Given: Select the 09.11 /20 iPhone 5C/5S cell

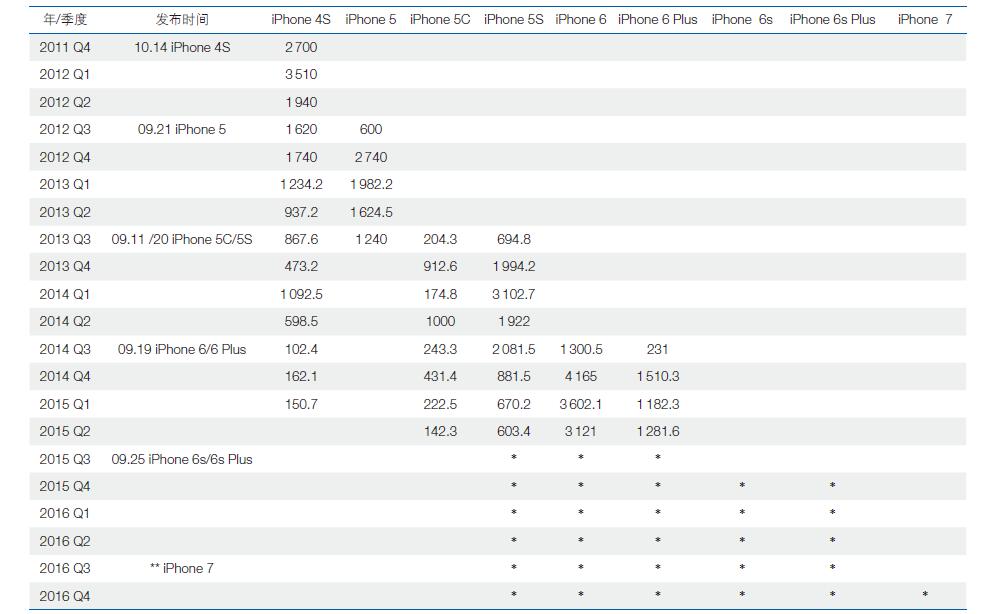Looking at the screenshot, I should tap(182, 240).
